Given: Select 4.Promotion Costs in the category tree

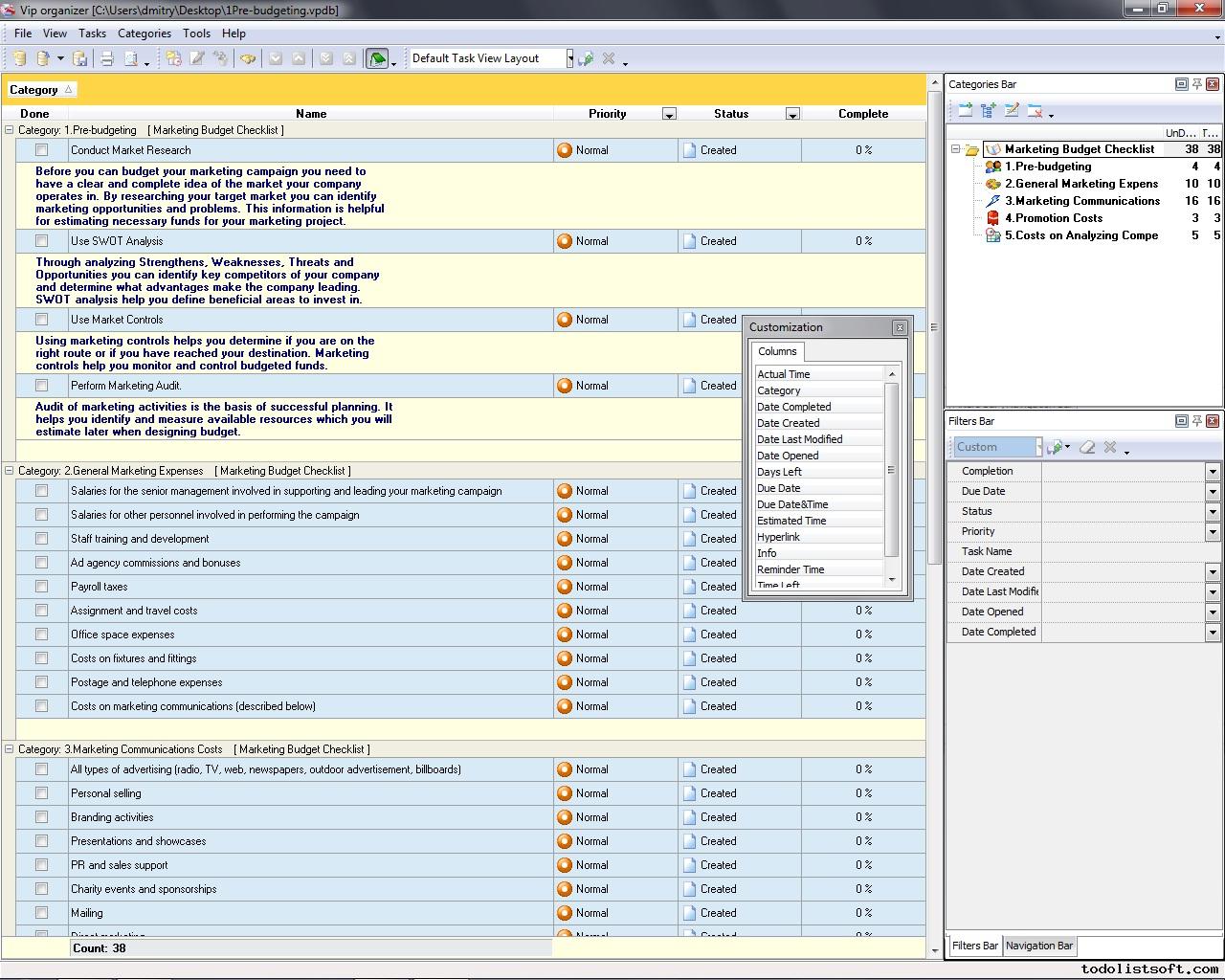Looking at the screenshot, I should pos(1053,218).
